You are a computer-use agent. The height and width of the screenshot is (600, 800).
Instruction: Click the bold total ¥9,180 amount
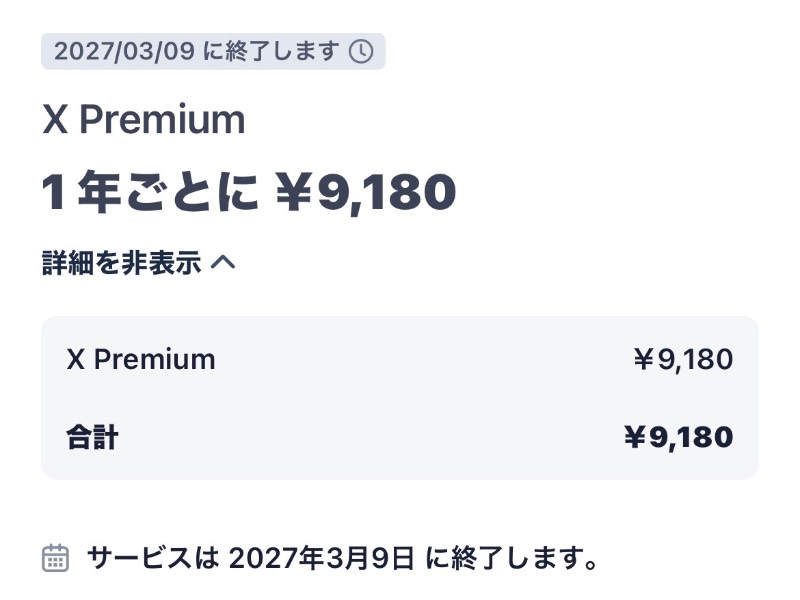pyautogui.click(x=679, y=438)
